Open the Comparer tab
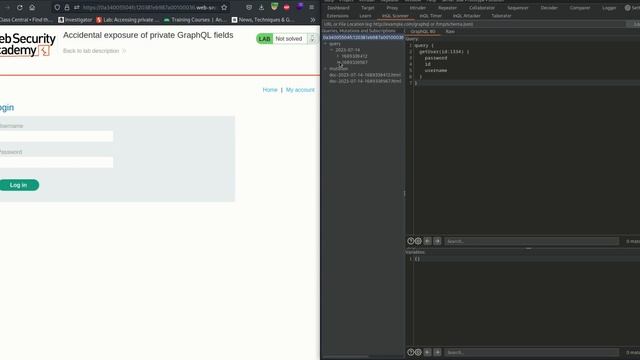 580,8
